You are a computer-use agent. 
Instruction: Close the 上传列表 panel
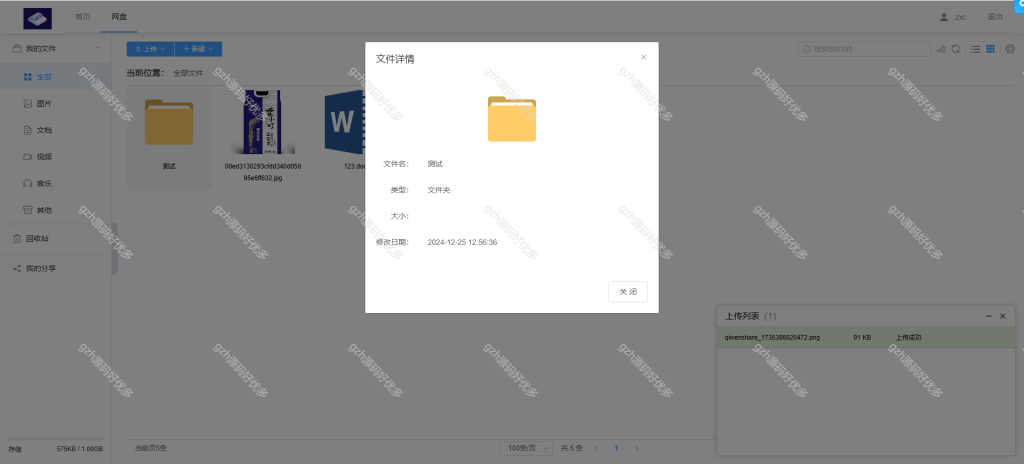1002,316
